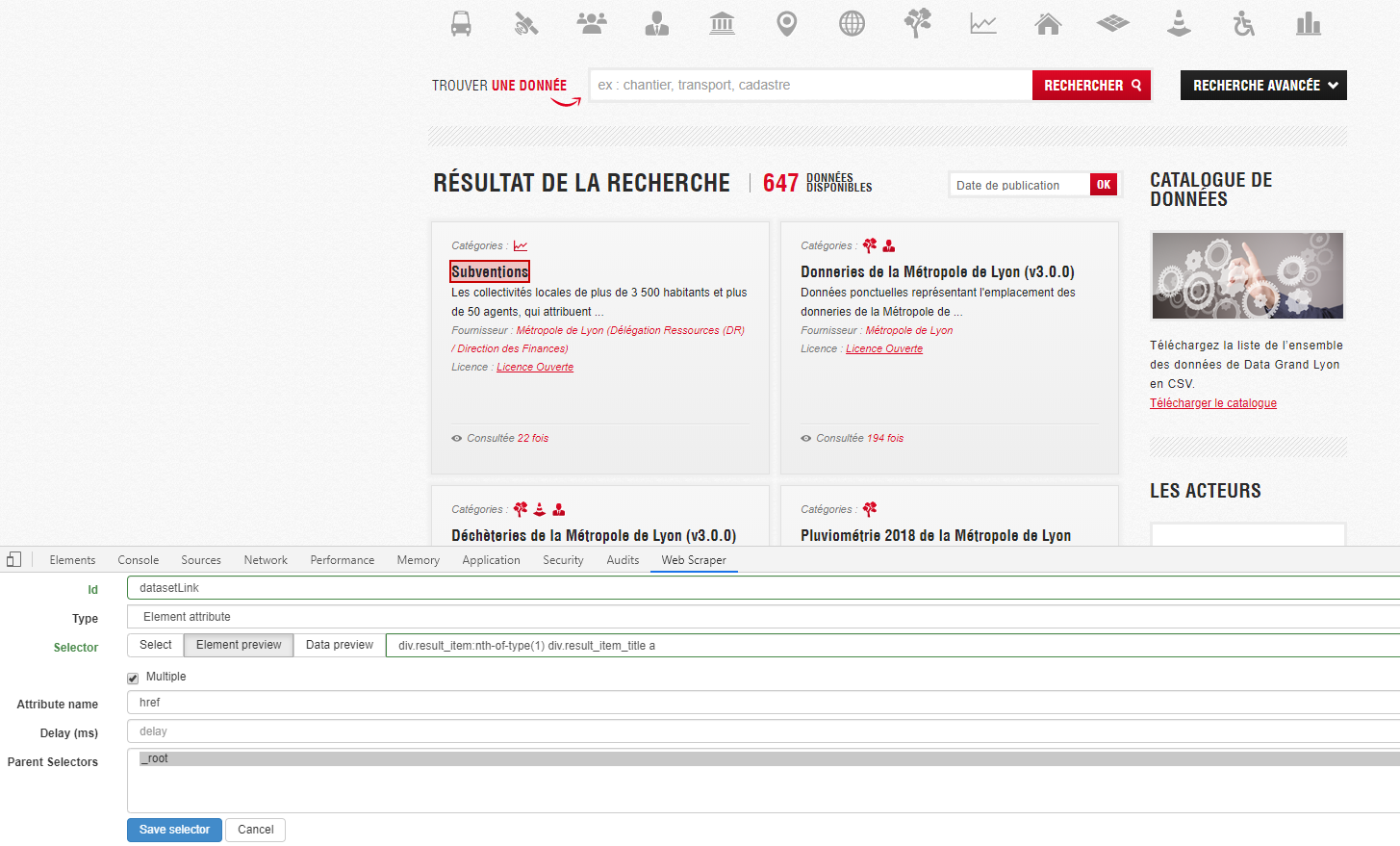Click the Save selector button
Image resolution: width=1400 pixels, height=846 pixels.
point(174,830)
